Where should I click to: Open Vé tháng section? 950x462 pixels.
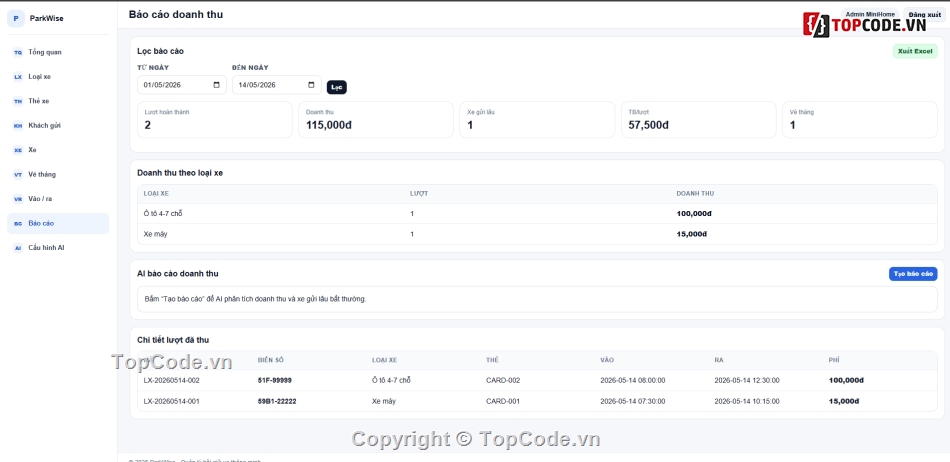58,174
